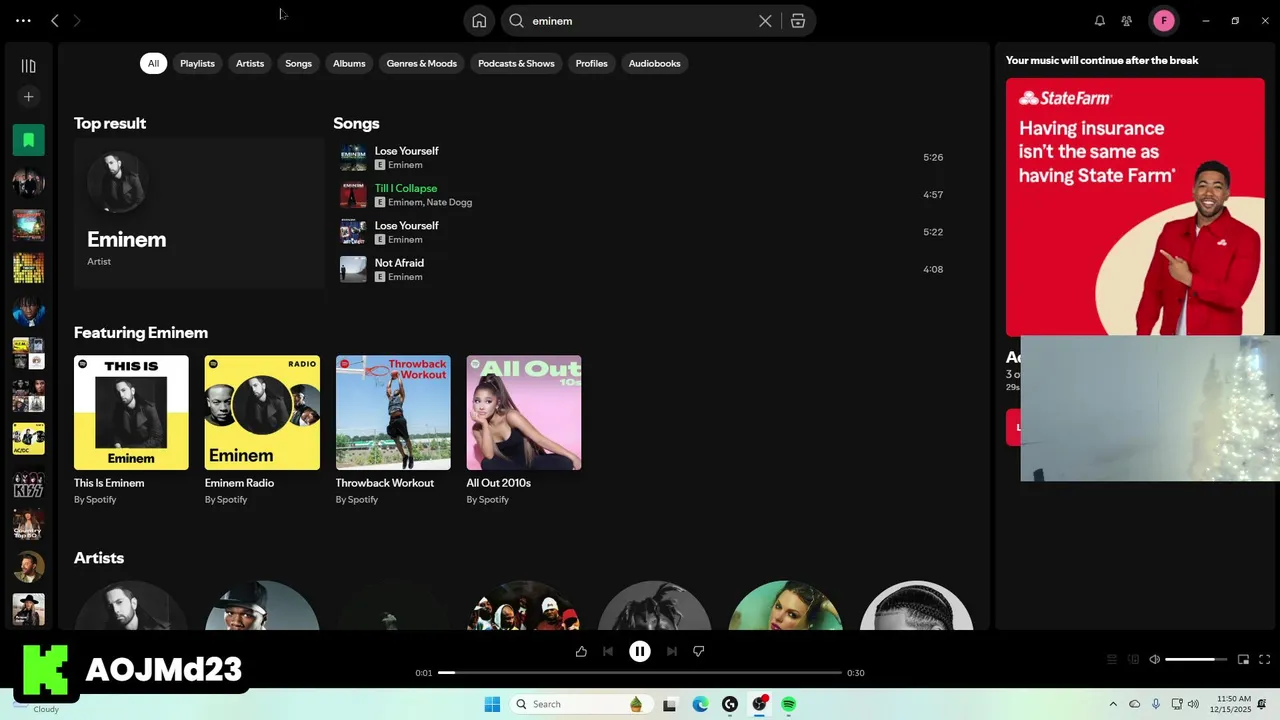Skip to previous track button
1280x720 pixels.
coord(608,651)
